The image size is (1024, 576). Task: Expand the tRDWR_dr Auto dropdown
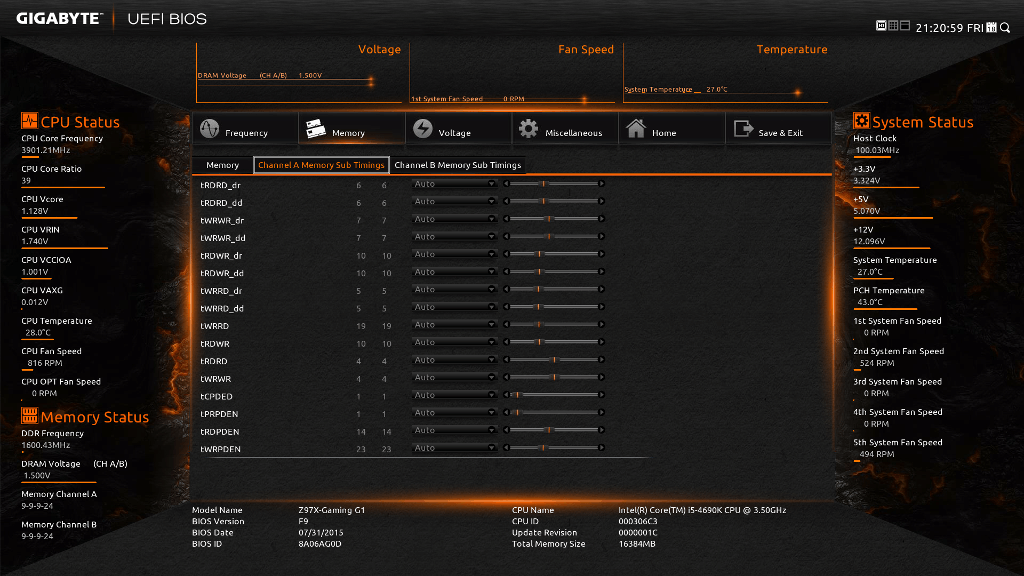tap(454, 255)
